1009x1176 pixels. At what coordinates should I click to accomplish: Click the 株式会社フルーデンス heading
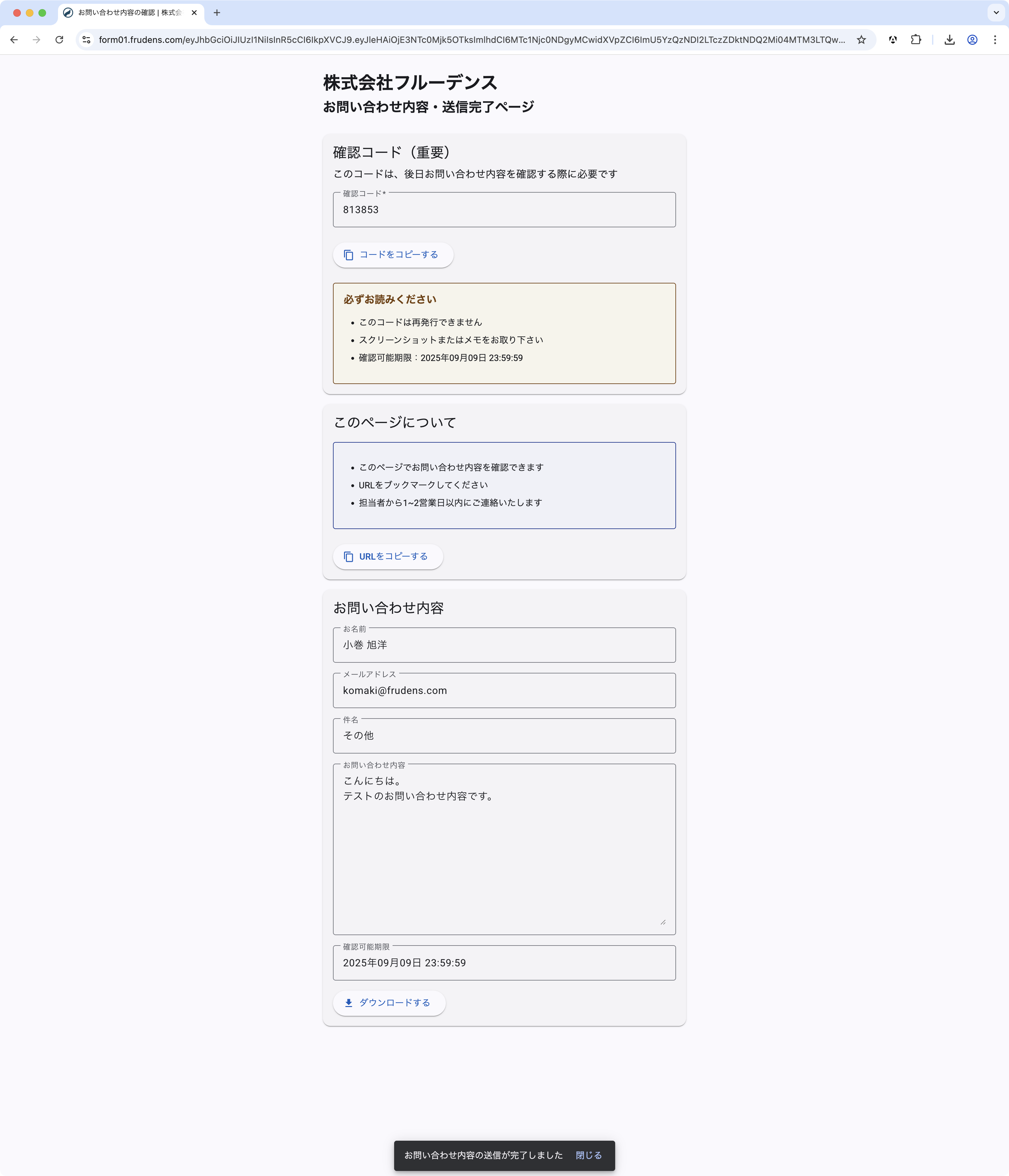410,83
